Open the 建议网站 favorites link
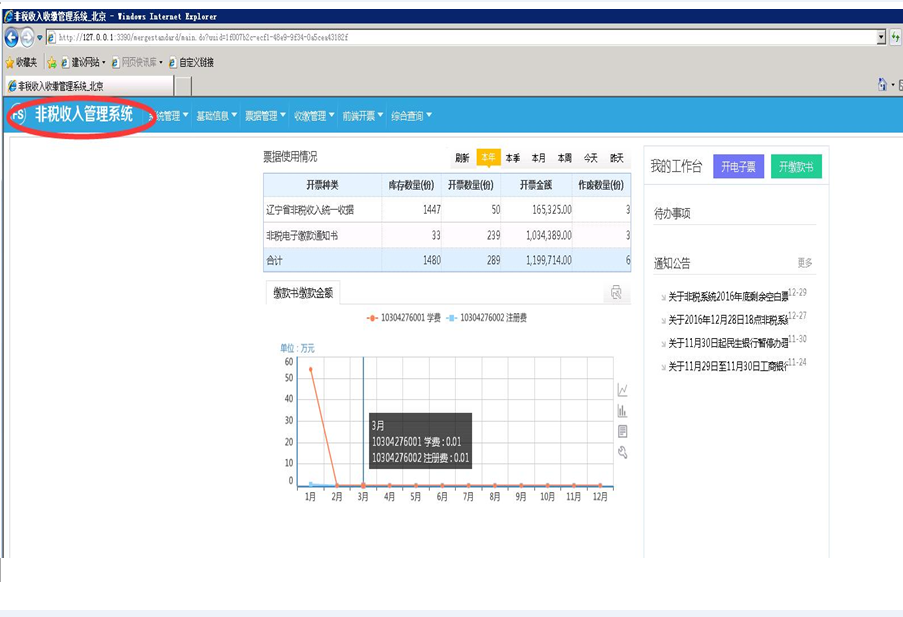Image resolution: width=903 pixels, height=617 pixels. [84, 62]
